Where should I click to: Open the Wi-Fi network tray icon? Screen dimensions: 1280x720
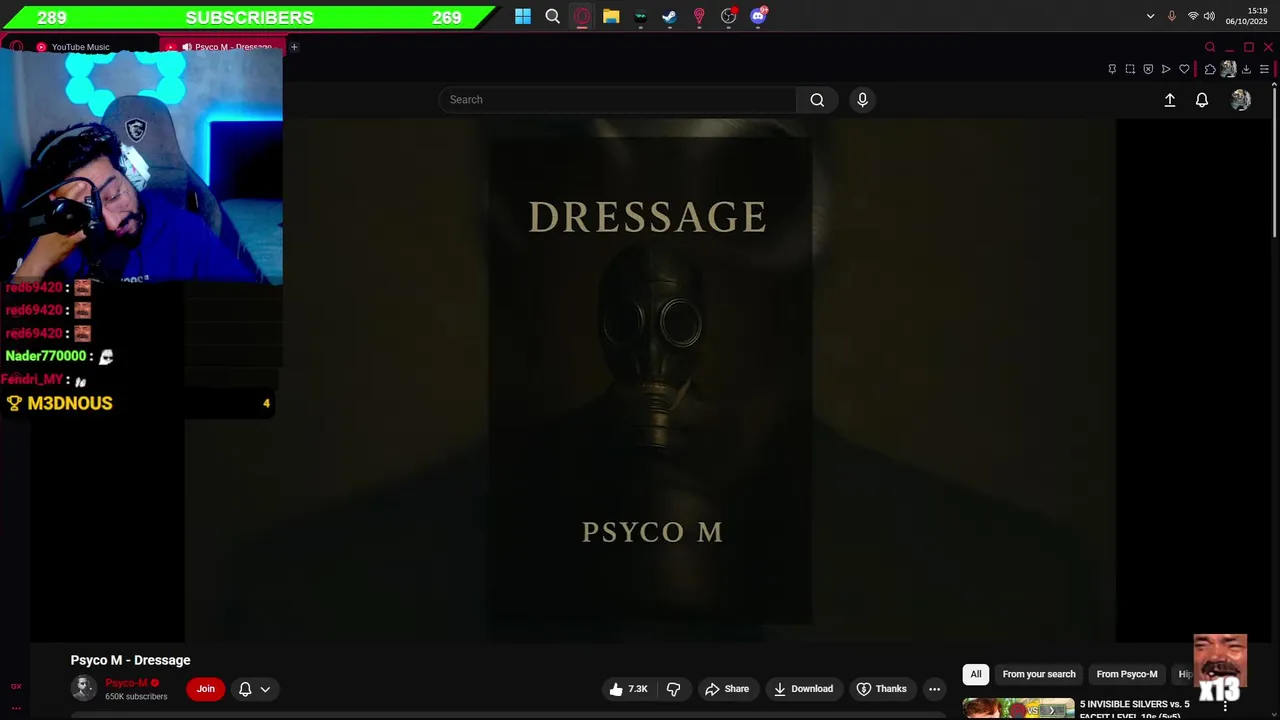[x=1193, y=16]
